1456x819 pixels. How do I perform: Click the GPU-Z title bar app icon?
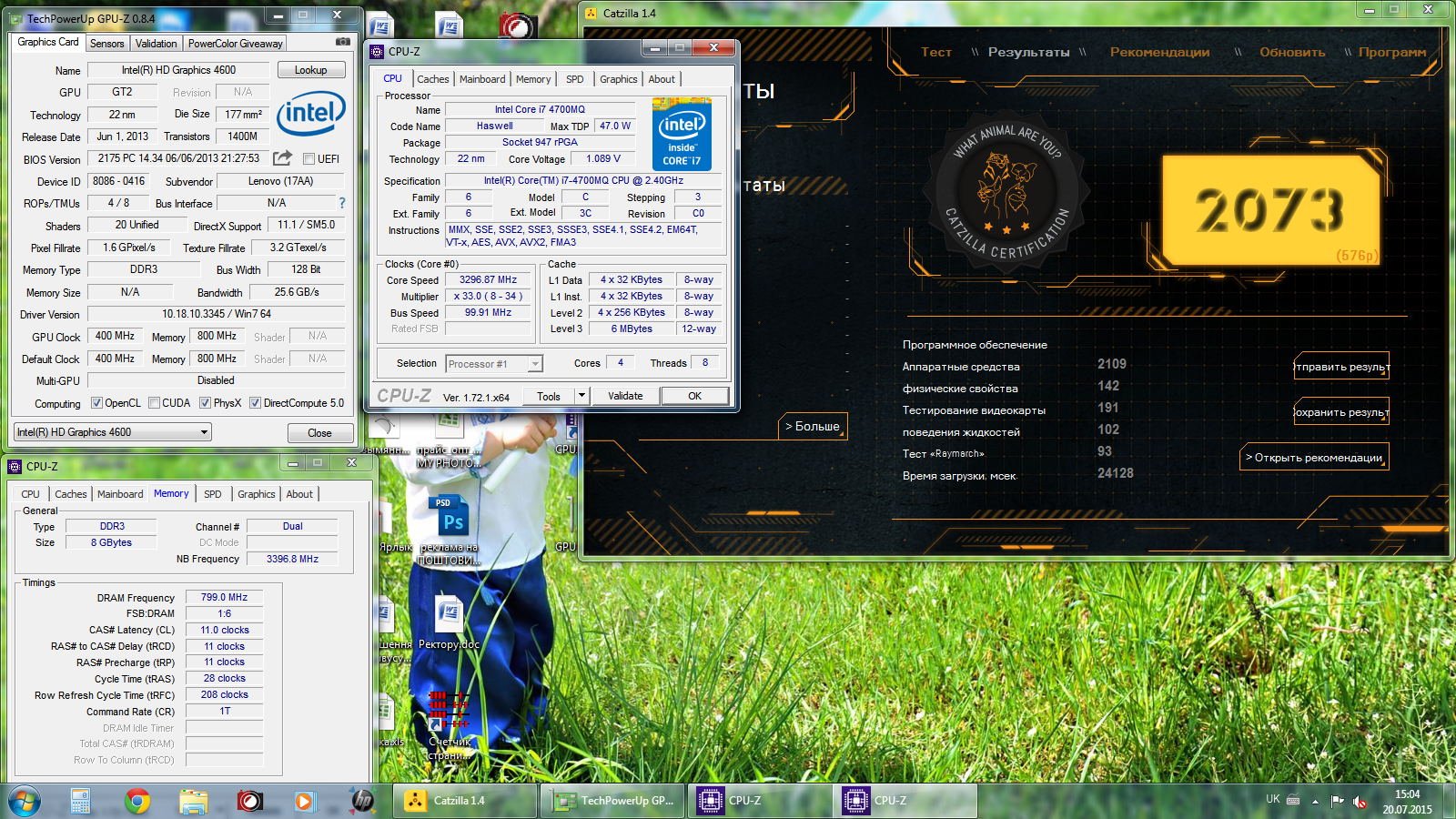[15, 18]
